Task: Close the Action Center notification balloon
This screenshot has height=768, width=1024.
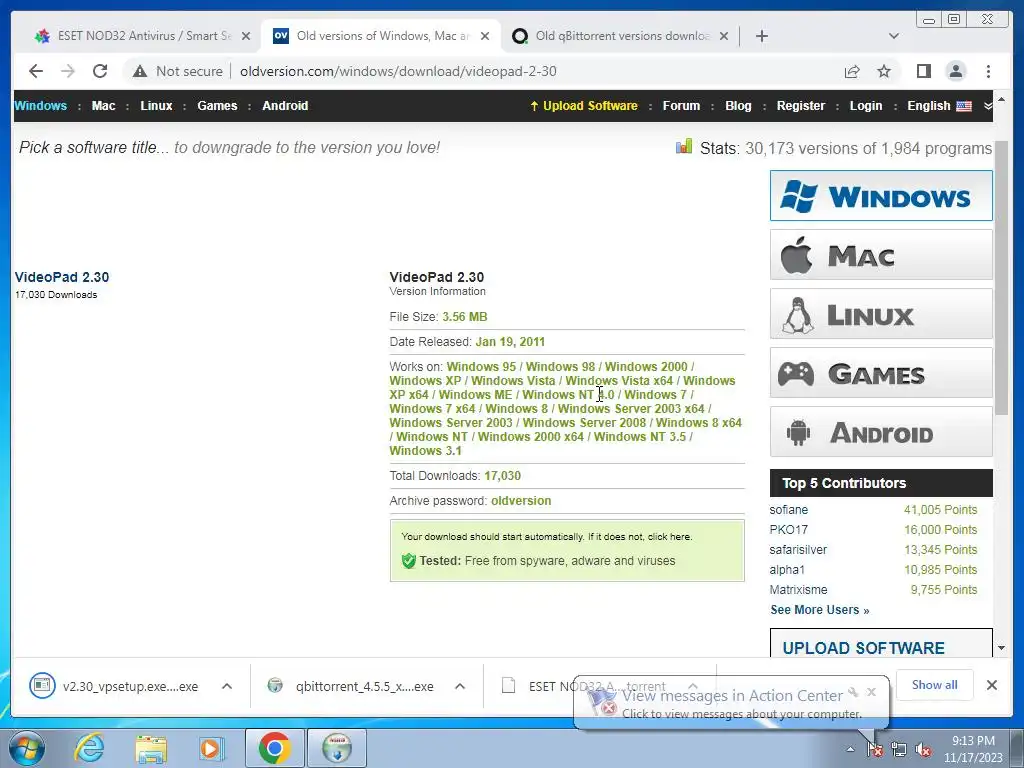Action: (x=871, y=692)
